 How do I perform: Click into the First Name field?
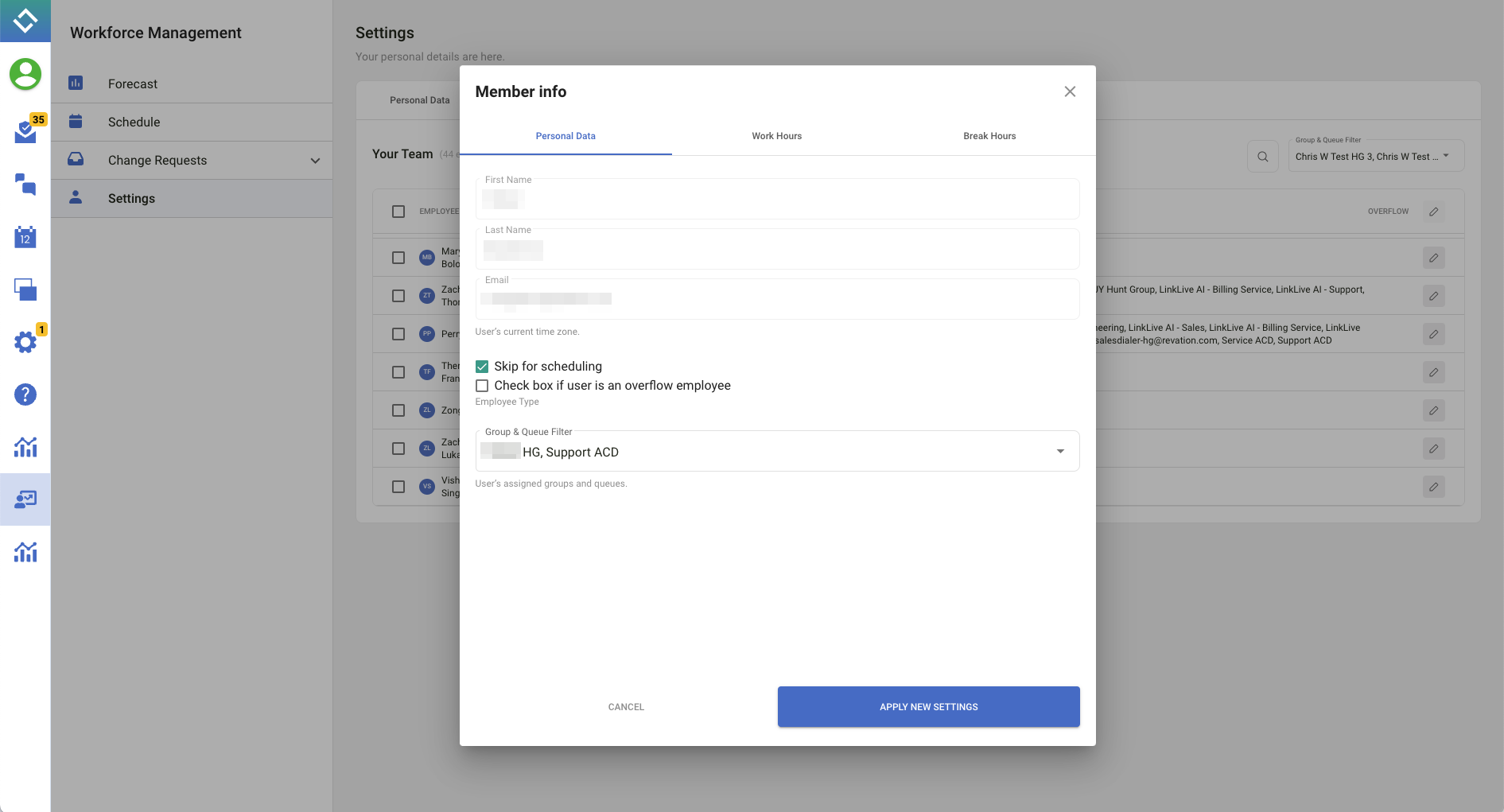click(x=776, y=200)
